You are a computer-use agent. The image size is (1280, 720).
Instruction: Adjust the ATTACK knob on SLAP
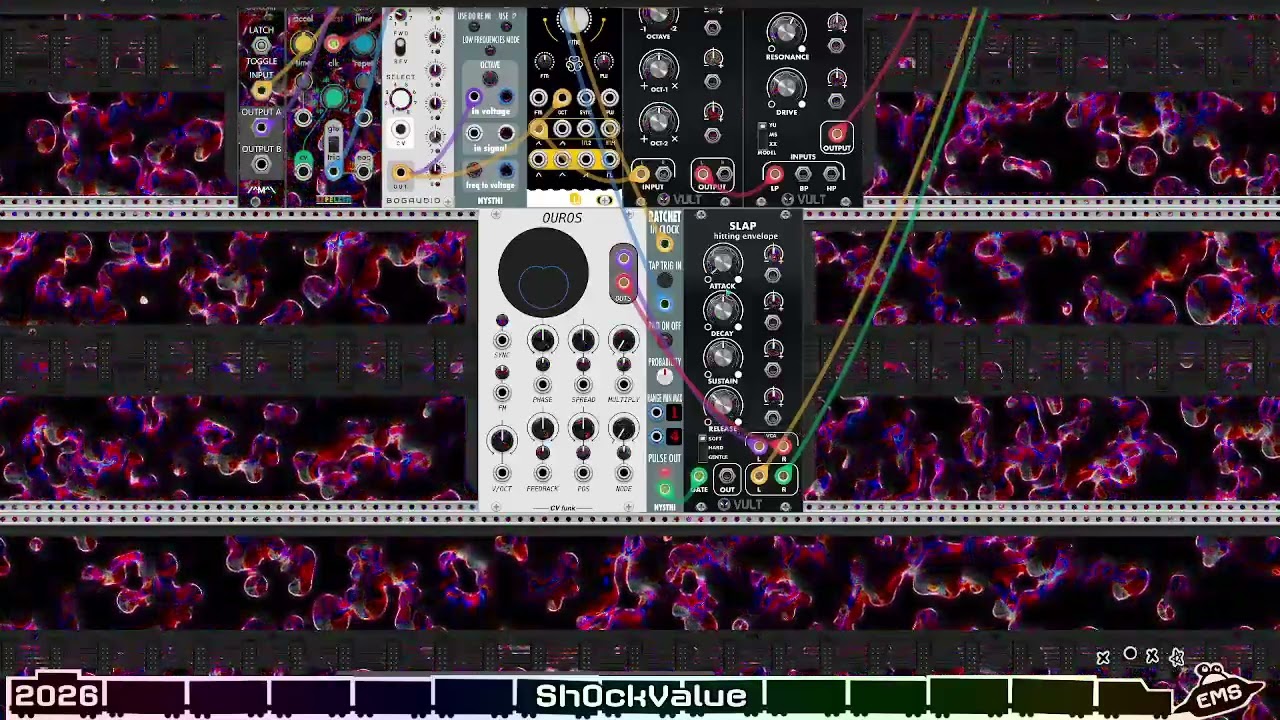point(722,262)
